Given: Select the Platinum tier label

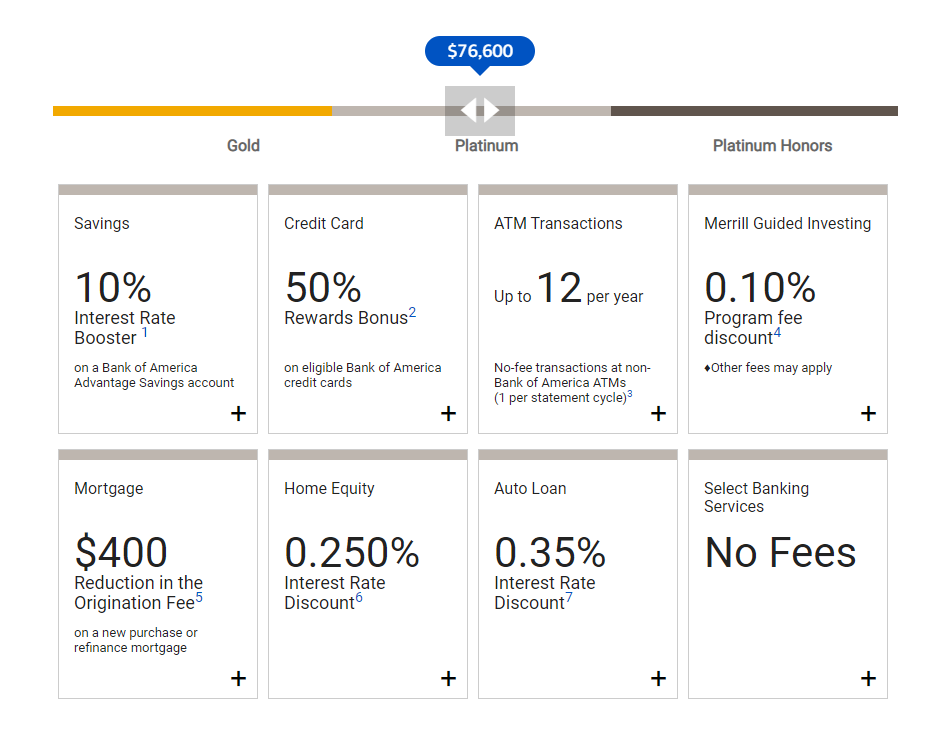Looking at the screenshot, I should (487, 146).
